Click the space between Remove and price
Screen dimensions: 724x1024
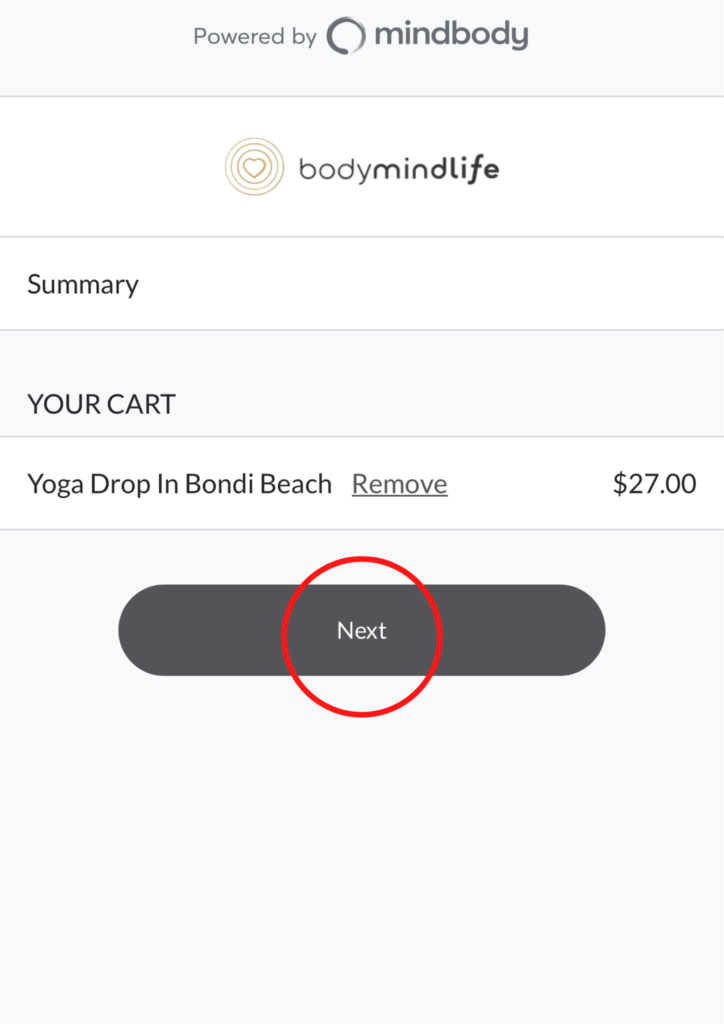click(x=528, y=485)
